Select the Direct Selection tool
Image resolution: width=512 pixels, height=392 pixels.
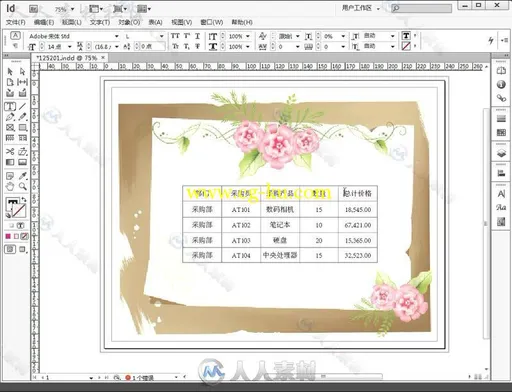pos(22,71)
